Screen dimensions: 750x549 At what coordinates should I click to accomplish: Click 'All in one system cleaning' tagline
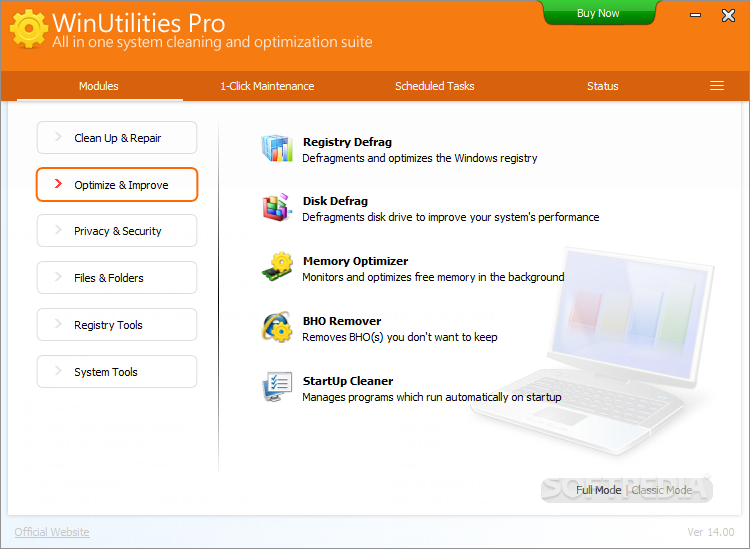pos(212,42)
